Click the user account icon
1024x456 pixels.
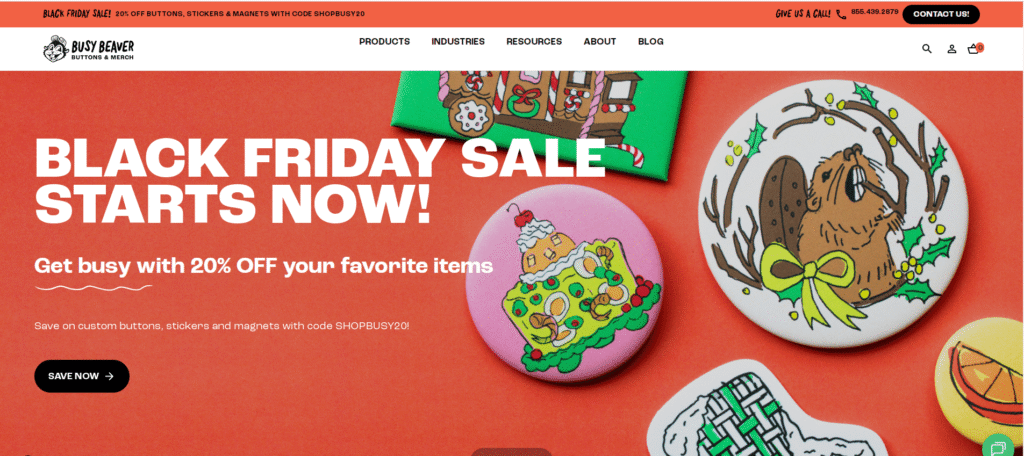(952, 48)
